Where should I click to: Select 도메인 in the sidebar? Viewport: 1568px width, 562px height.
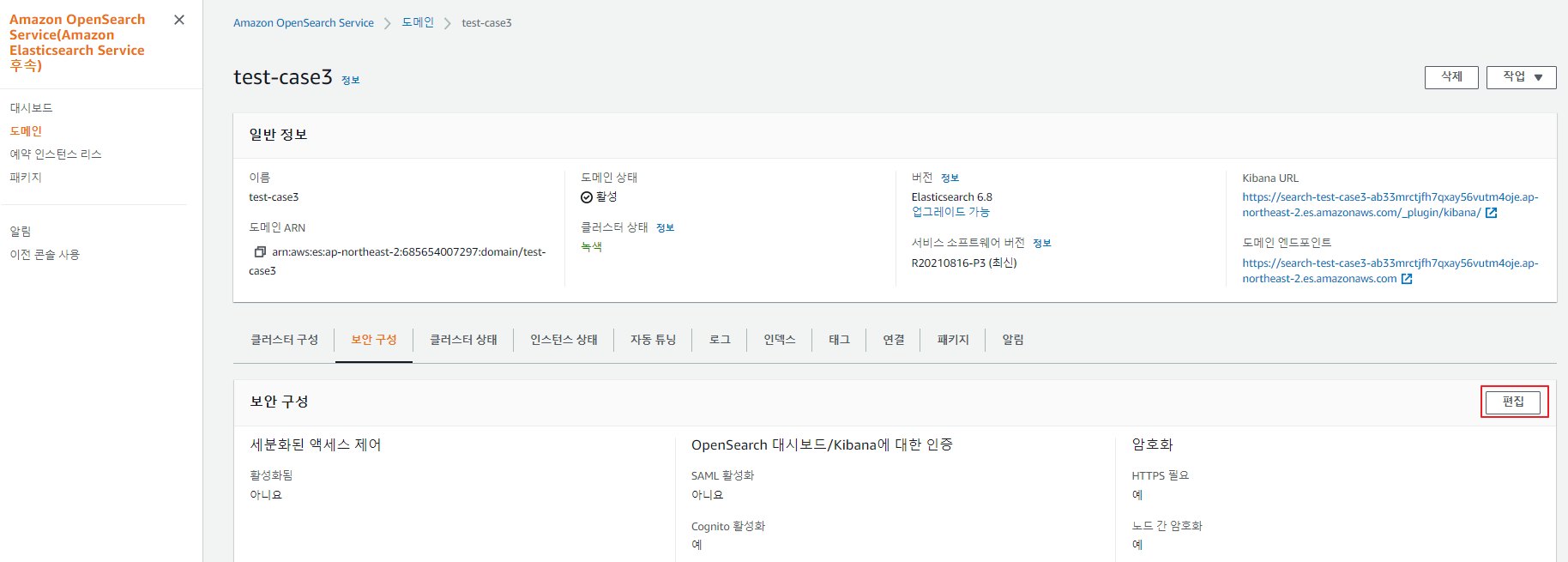26,131
